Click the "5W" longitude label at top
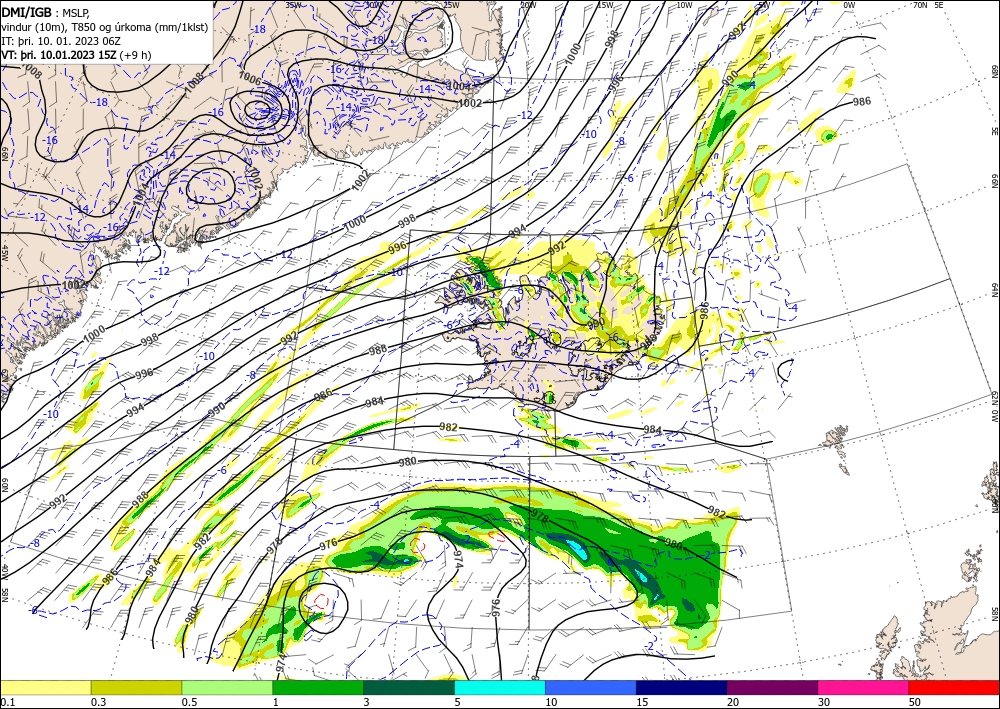 [763, 5]
